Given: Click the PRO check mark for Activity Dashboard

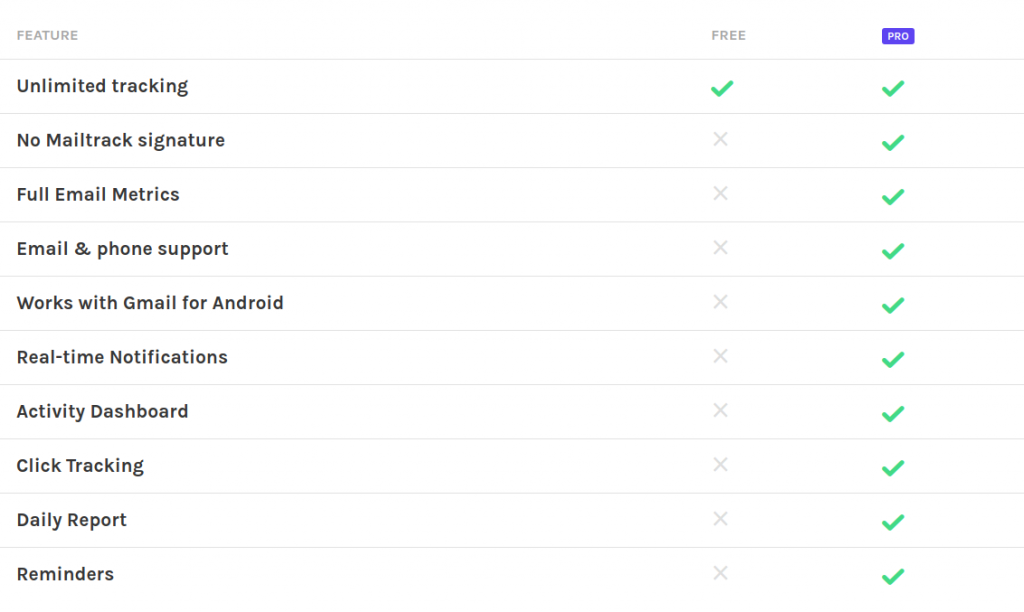Looking at the screenshot, I should (893, 413).
